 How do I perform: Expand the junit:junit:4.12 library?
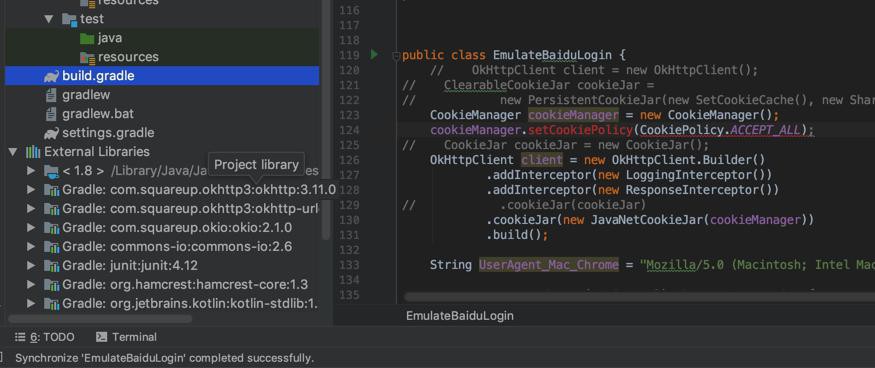[31, 266]
